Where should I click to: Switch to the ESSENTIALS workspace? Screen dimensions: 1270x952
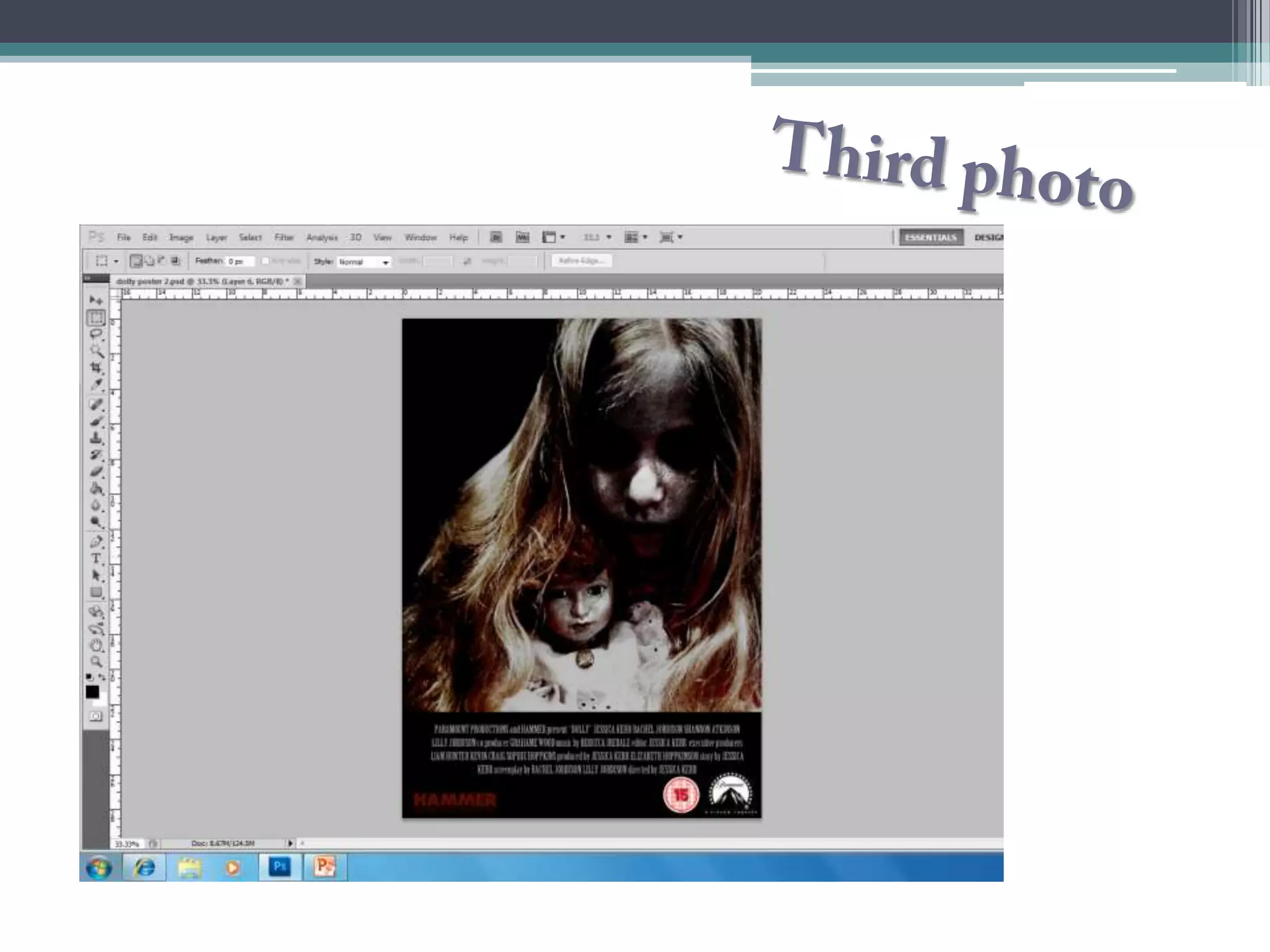coord(931,237)
